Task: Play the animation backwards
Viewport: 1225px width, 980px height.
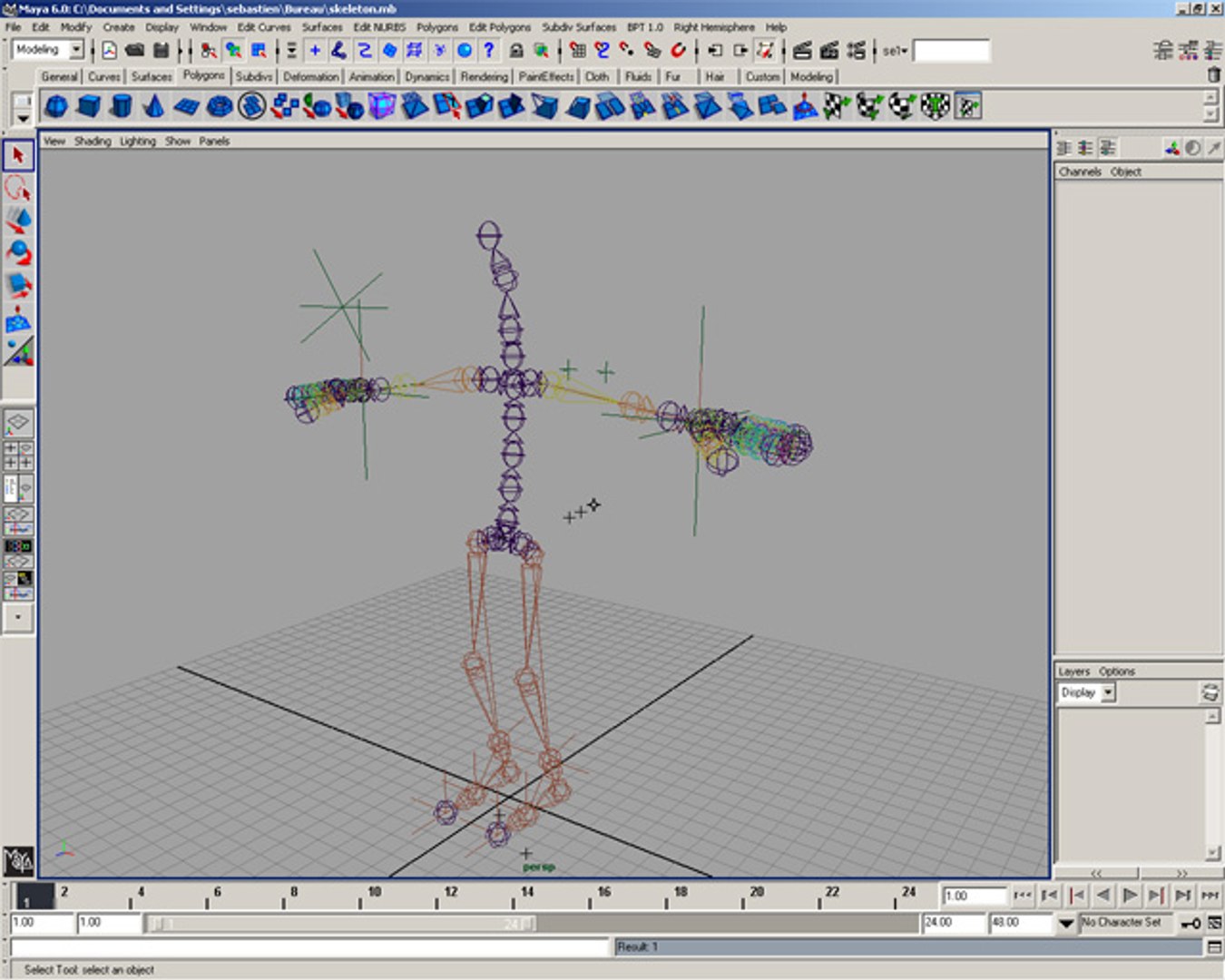Action: pos(1102,896)
